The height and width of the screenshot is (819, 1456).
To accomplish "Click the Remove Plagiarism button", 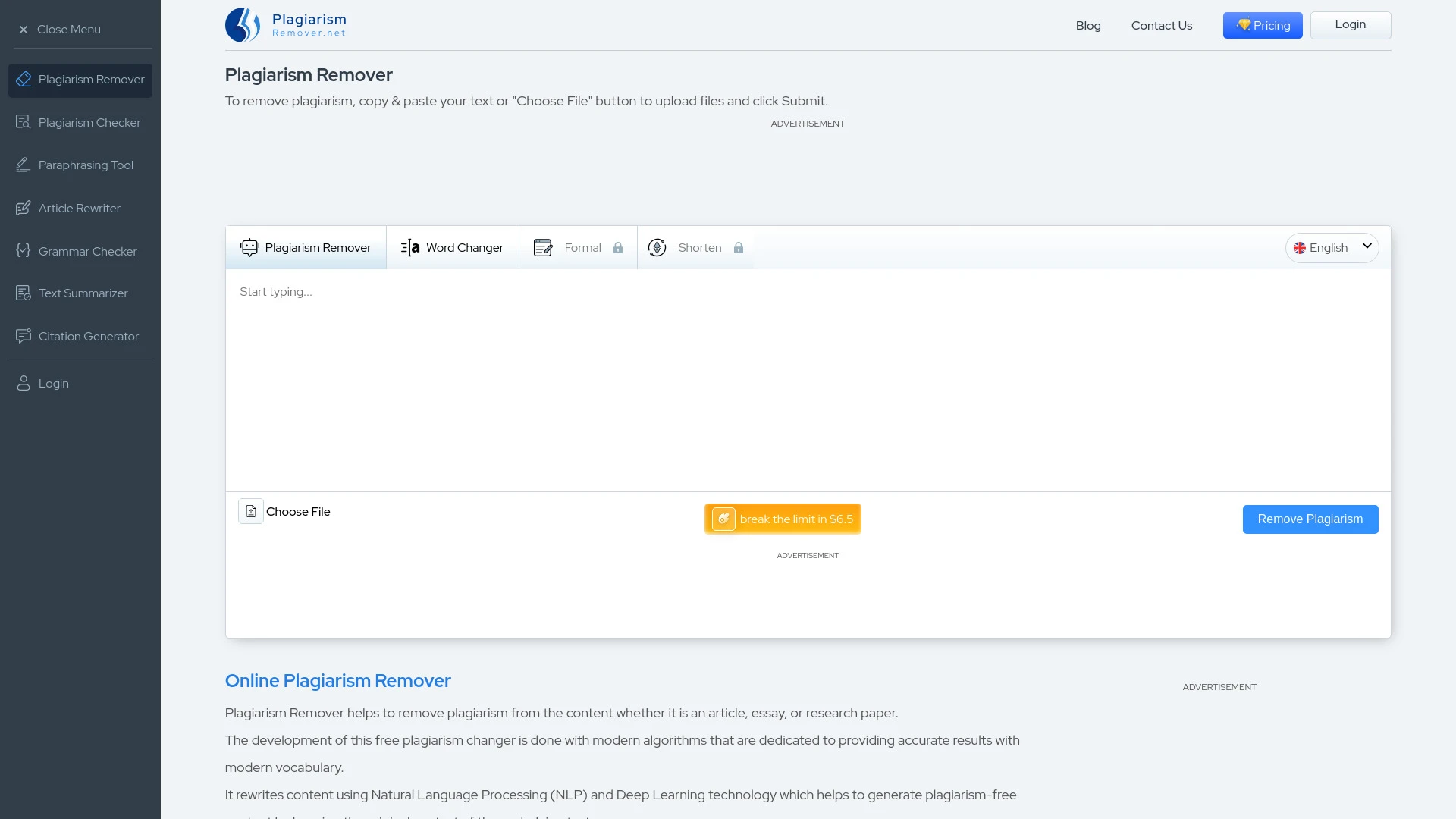I will tap(1310, 519).
